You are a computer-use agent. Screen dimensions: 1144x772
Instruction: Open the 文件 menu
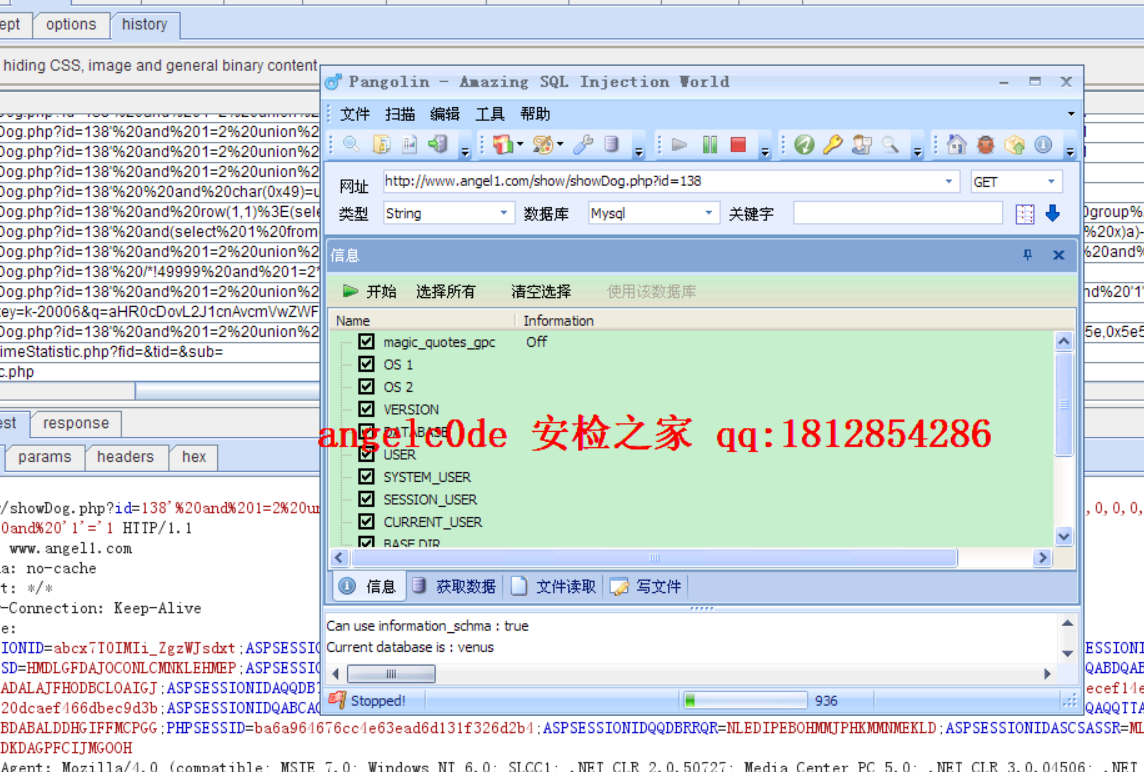click(355, 114)
